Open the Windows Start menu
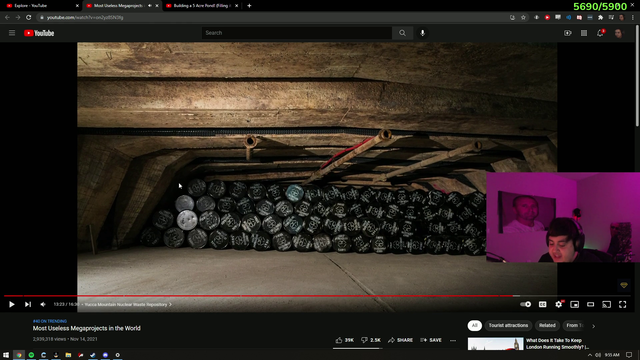 (6, 355)
